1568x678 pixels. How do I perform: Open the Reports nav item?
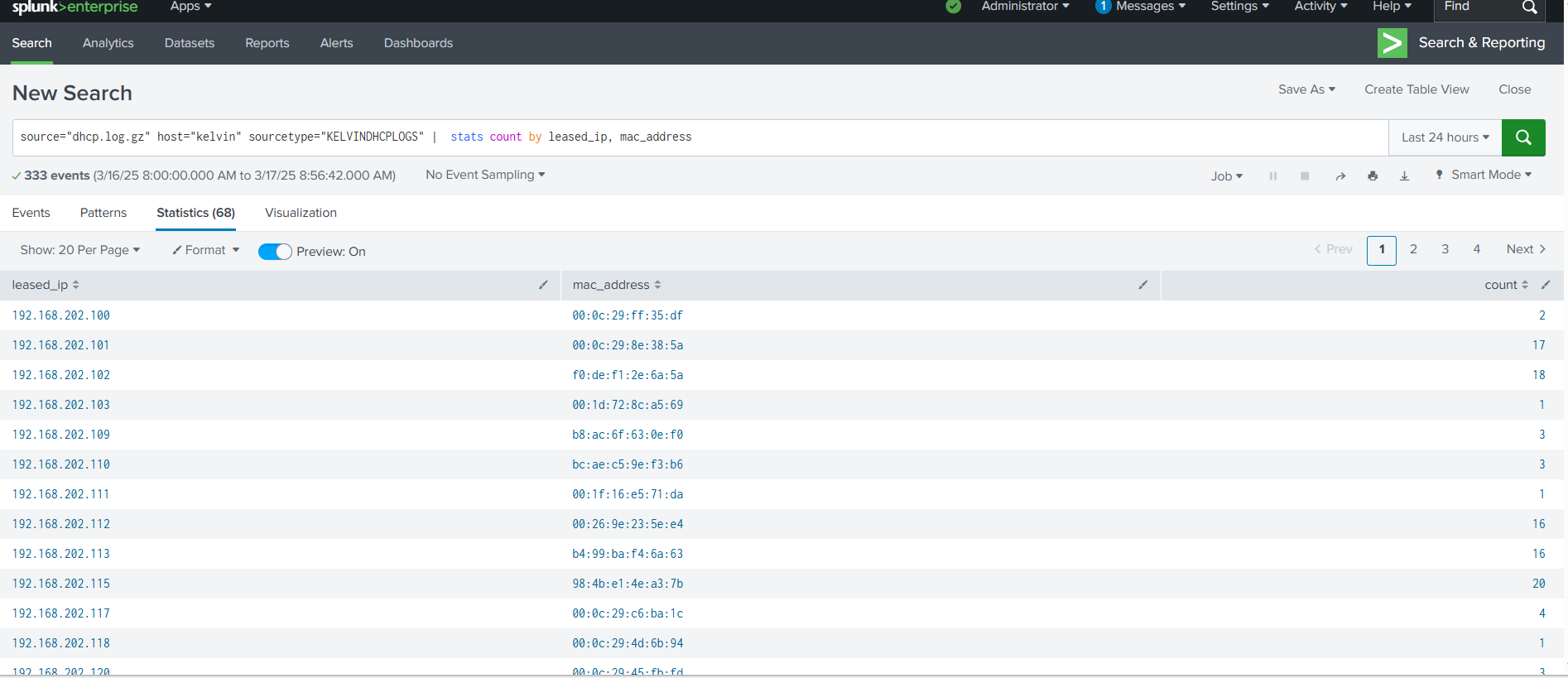(x=267, y=43)
